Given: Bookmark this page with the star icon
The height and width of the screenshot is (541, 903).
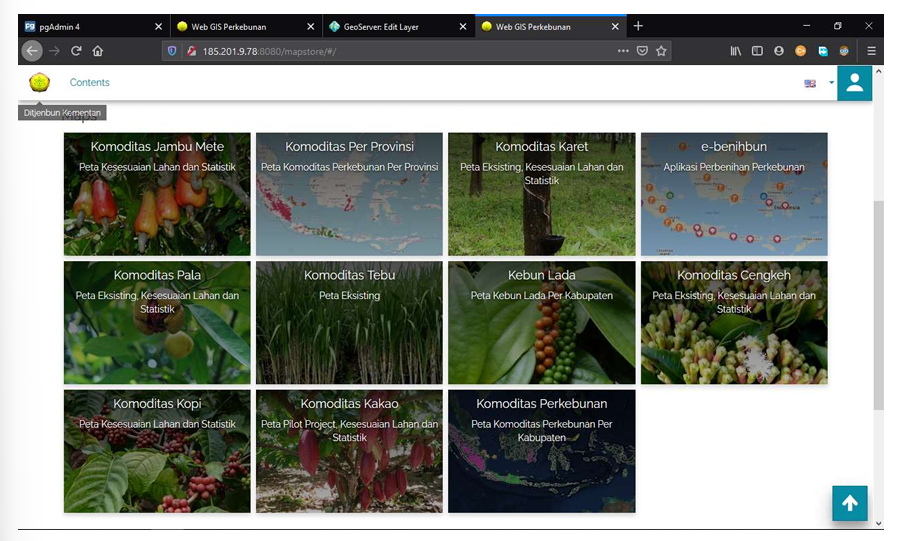Looking at the screenshot, I should 661,51.
